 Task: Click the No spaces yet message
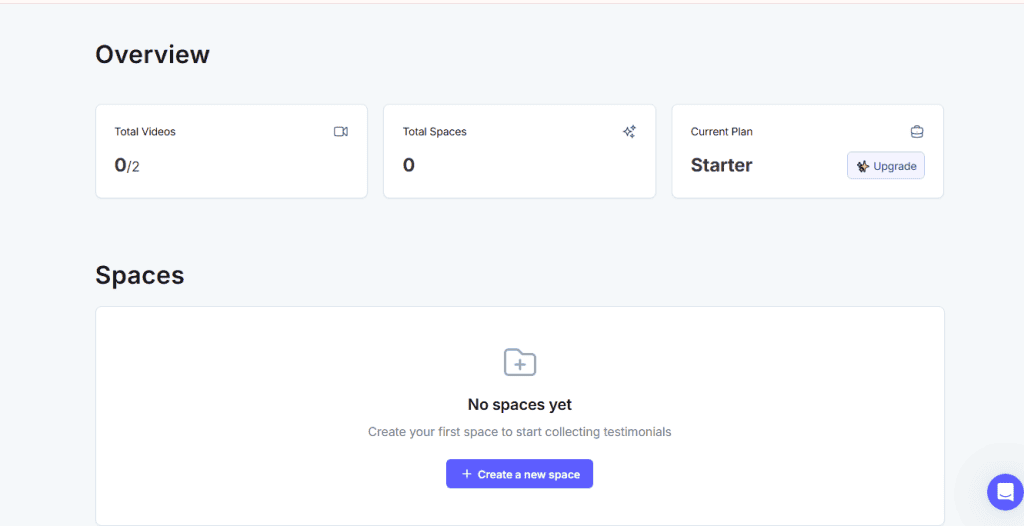click(x=520, y=405)
